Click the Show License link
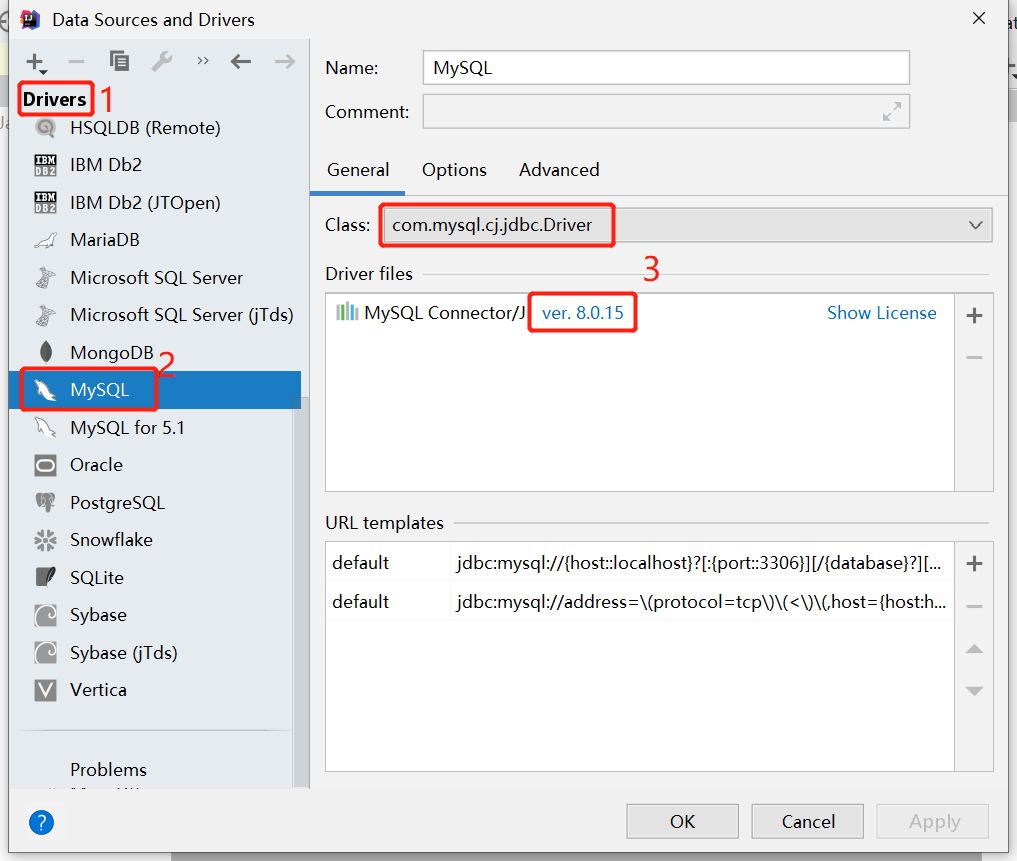Screen dimensions: 1017x861 (x=881, y=313)
